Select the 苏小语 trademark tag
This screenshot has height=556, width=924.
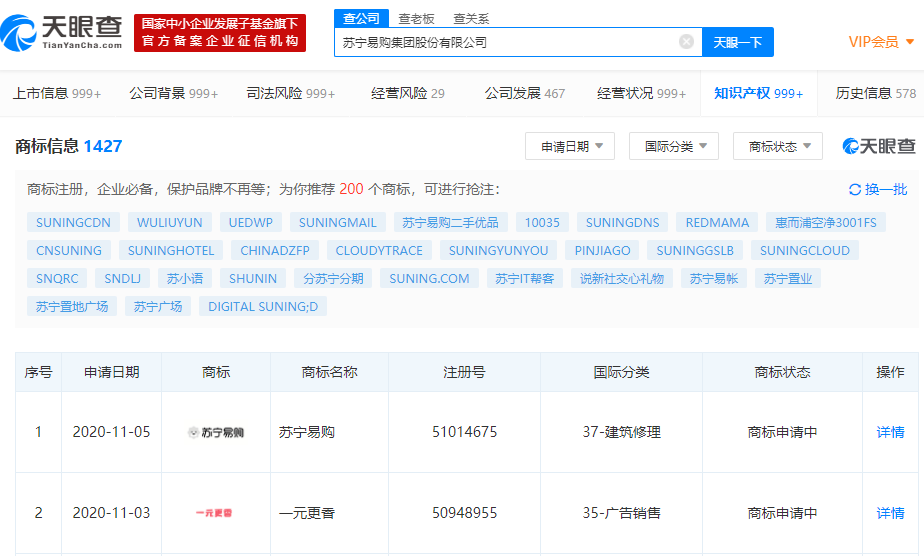point(185,279)
